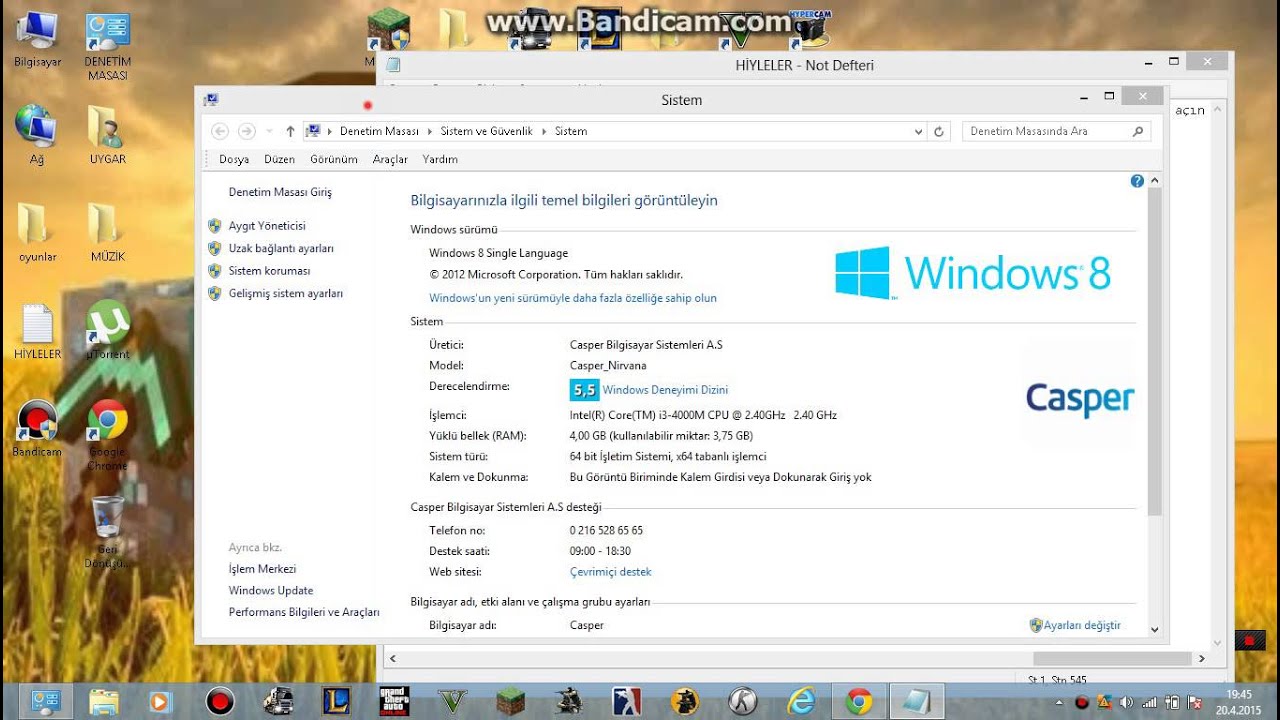1280x720 pixels.
Task: Open Windows Update link
Action: (x=271, y=591)
